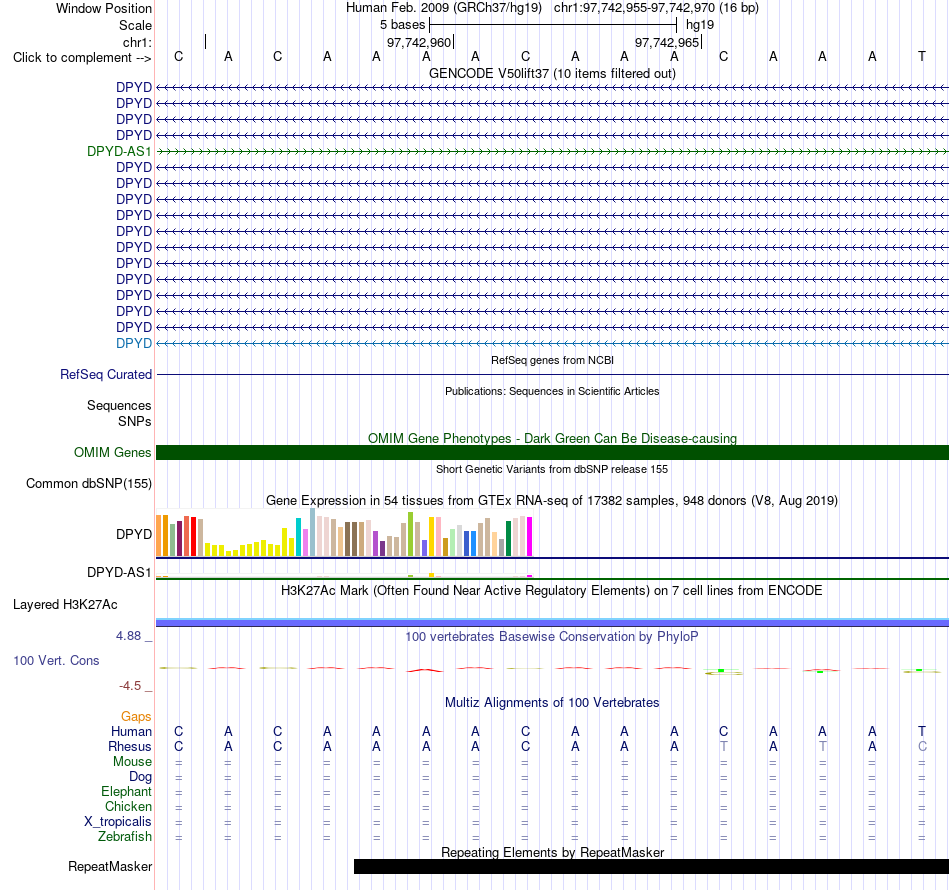Click the ruler position '97,742,965'
The width and height of the screenshot is (950, 890).
(666, 42)
